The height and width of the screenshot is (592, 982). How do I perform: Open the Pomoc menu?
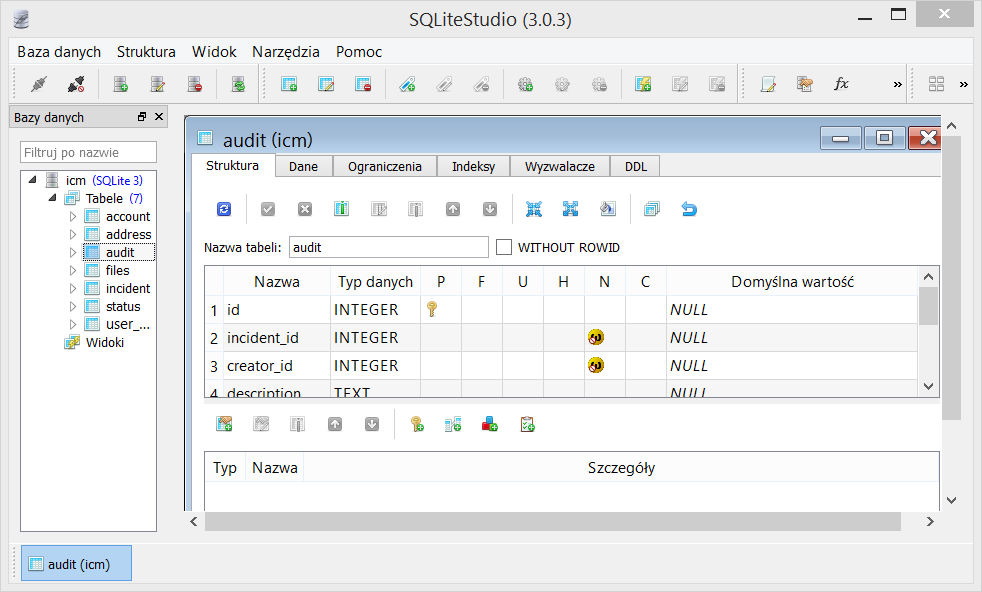click(359, 52)
